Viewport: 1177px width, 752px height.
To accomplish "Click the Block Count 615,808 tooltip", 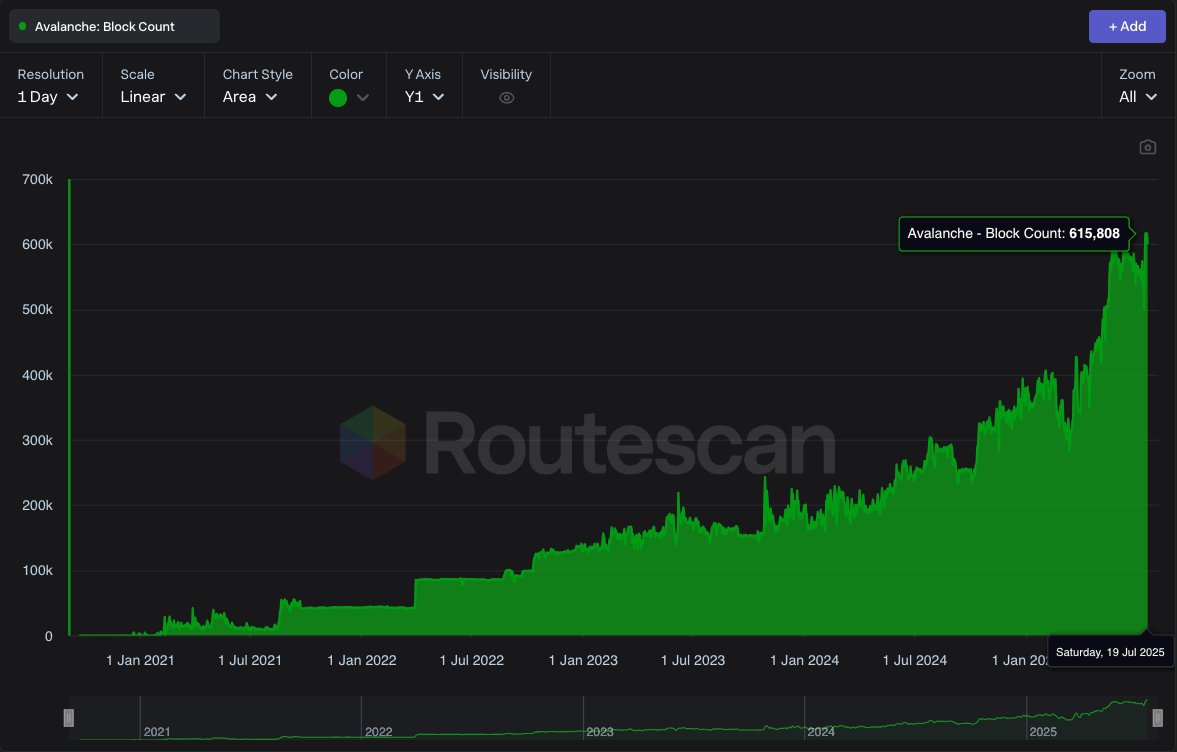I will [x=1014, y=233].
